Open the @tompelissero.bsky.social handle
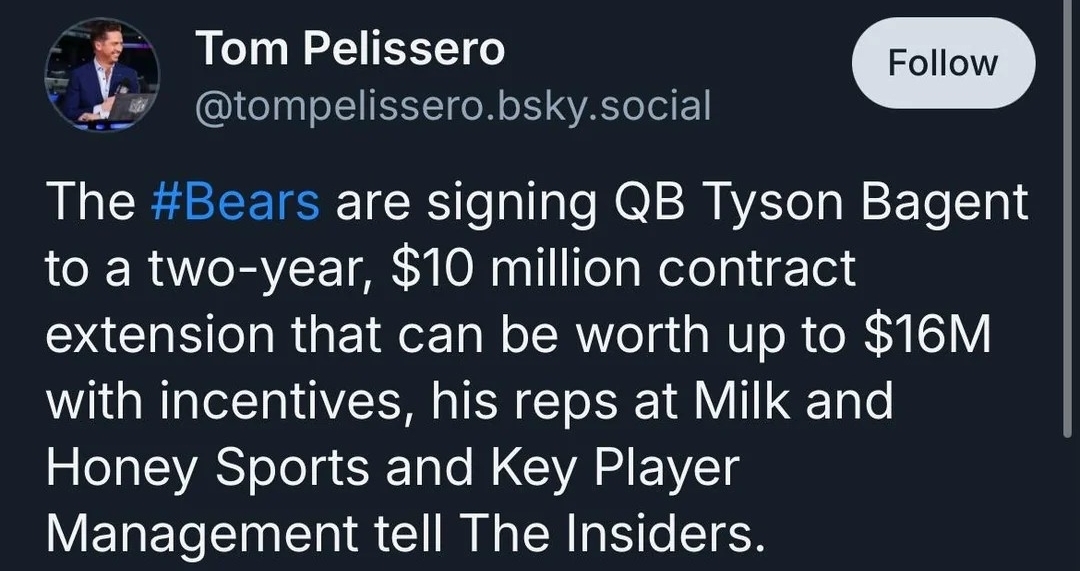The height and width of the screenshot is (571, 1080). coord(453,107)
